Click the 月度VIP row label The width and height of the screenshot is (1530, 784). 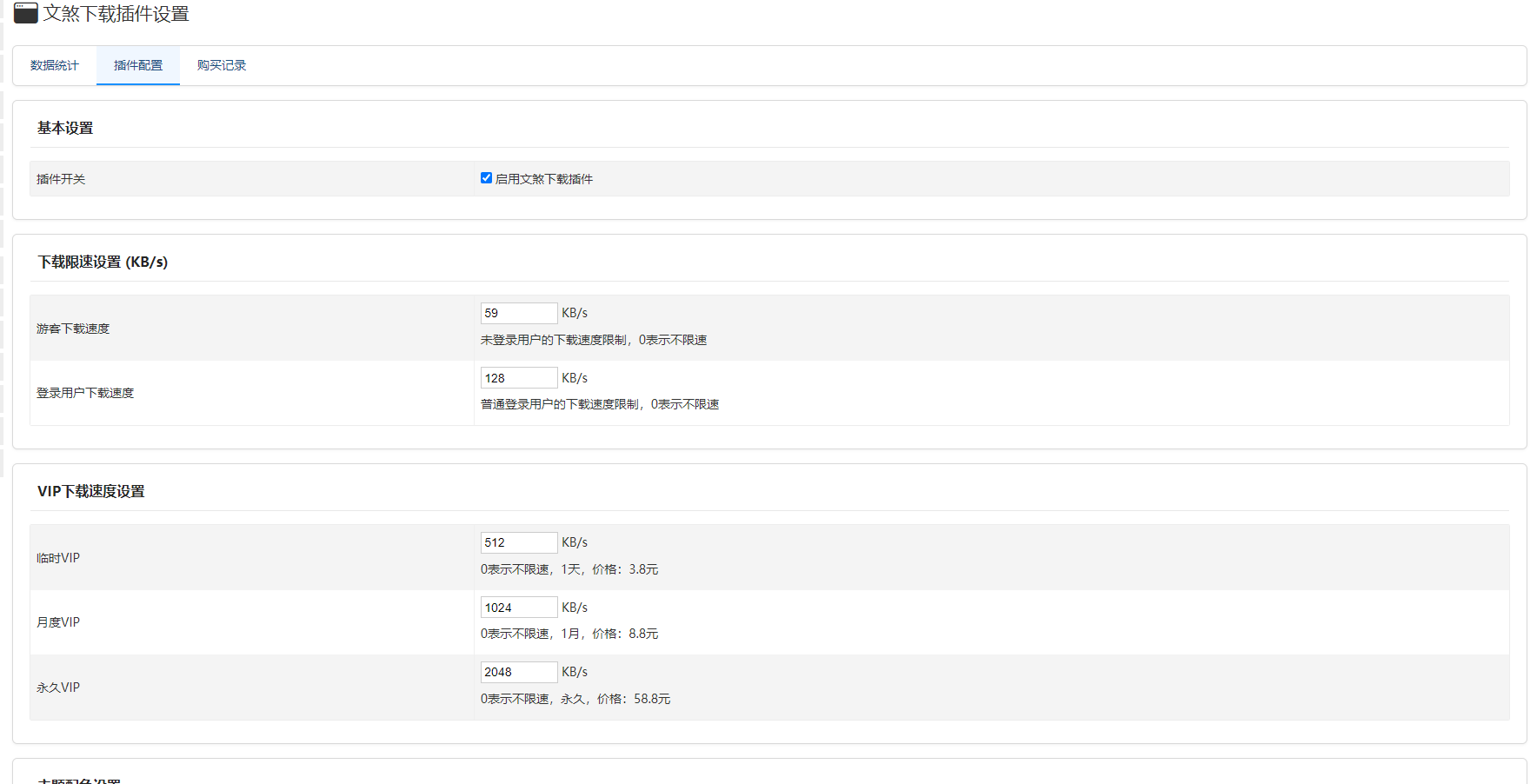58,622
